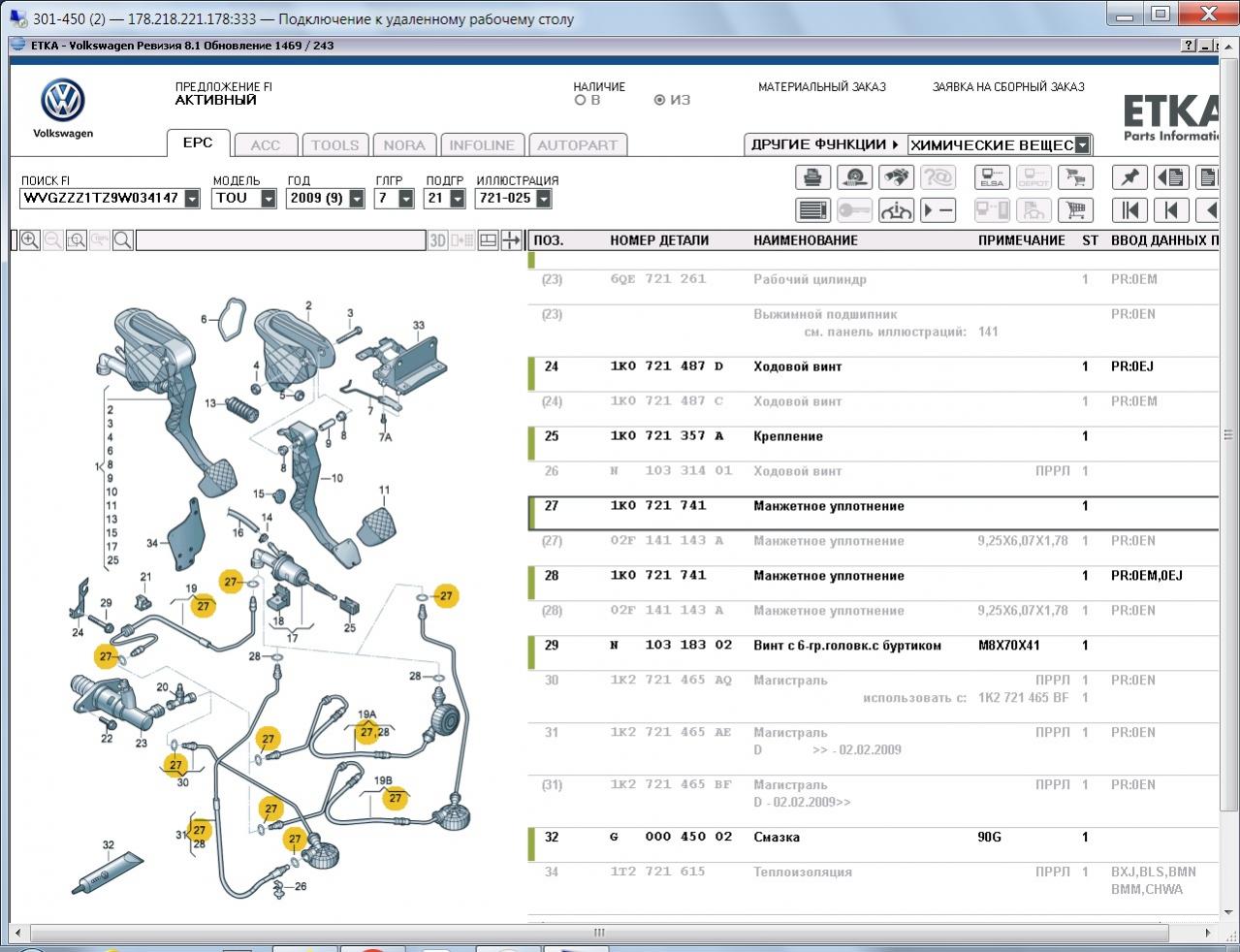
Task: Open the NORA tab
Action: point(404,145)
